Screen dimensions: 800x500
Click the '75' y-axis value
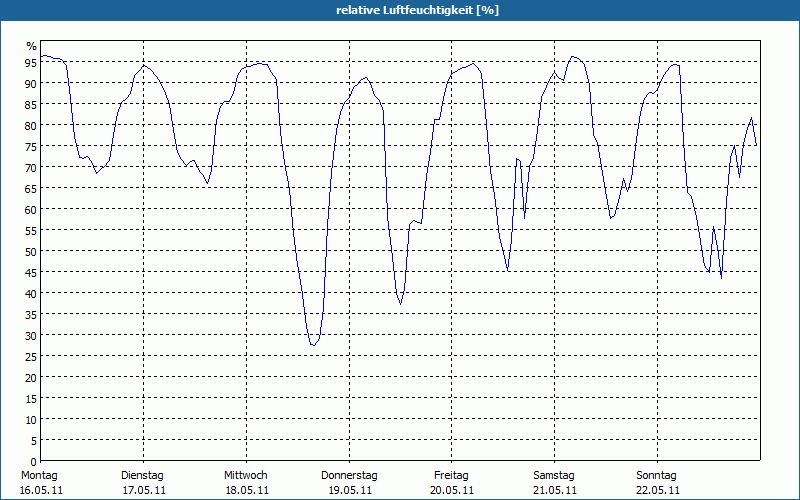tap(31, 146)
